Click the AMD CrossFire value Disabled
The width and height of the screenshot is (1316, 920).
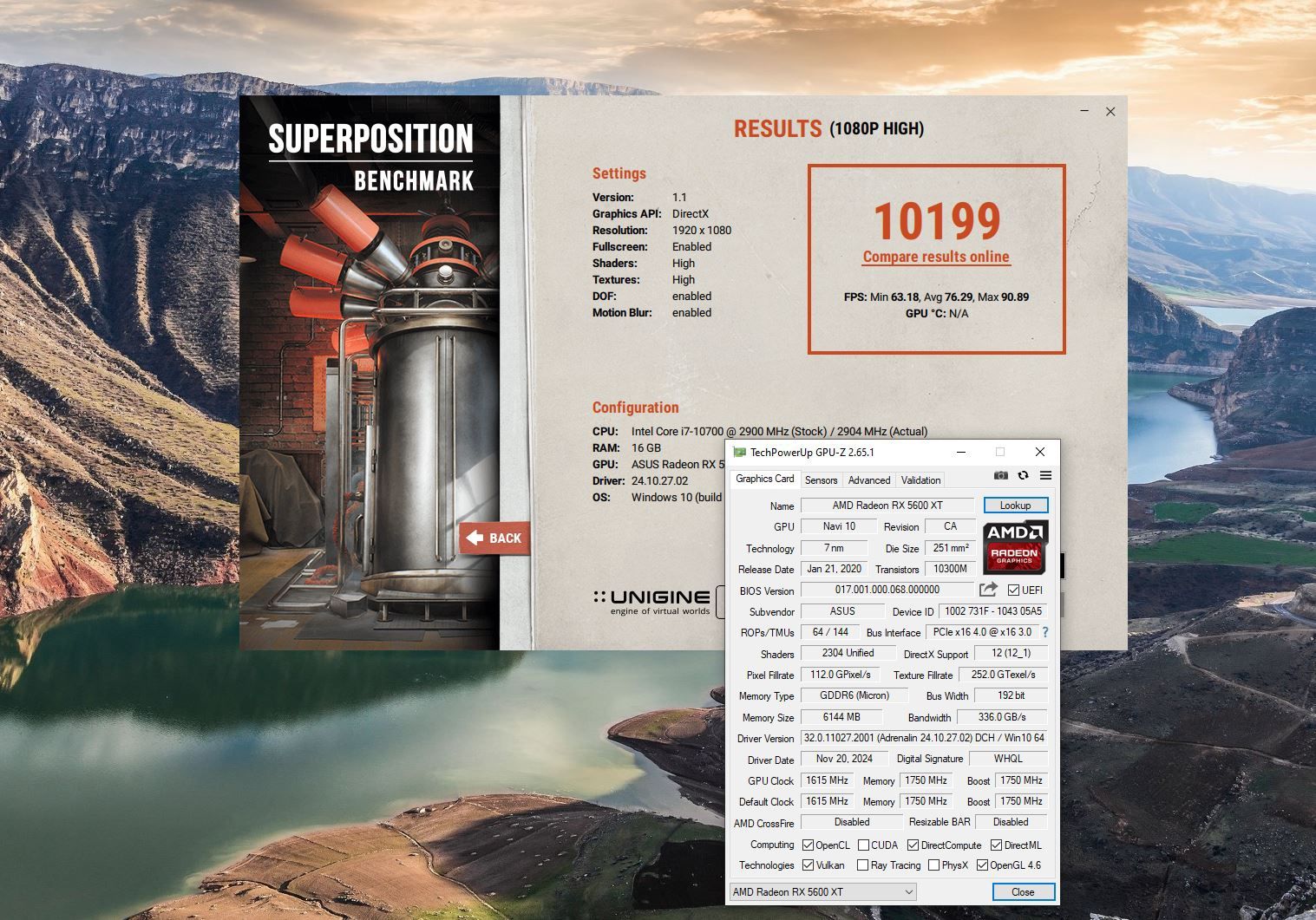coord(852,822)
